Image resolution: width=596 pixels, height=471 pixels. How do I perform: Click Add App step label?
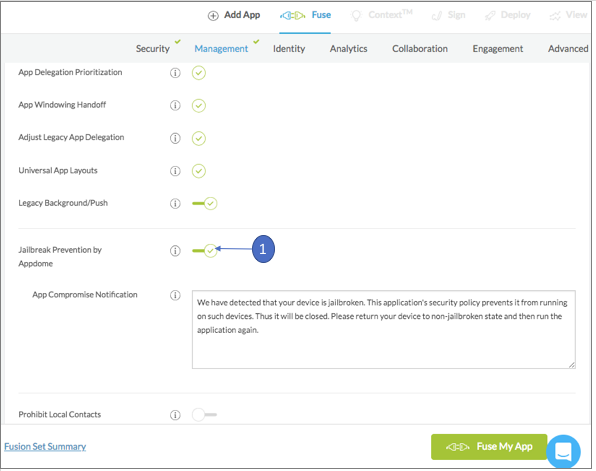click(x=242, y=15)
